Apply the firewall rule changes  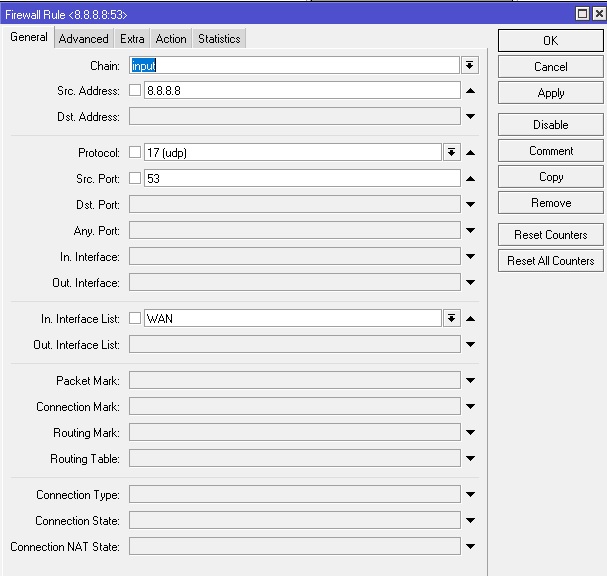[550, 93]
